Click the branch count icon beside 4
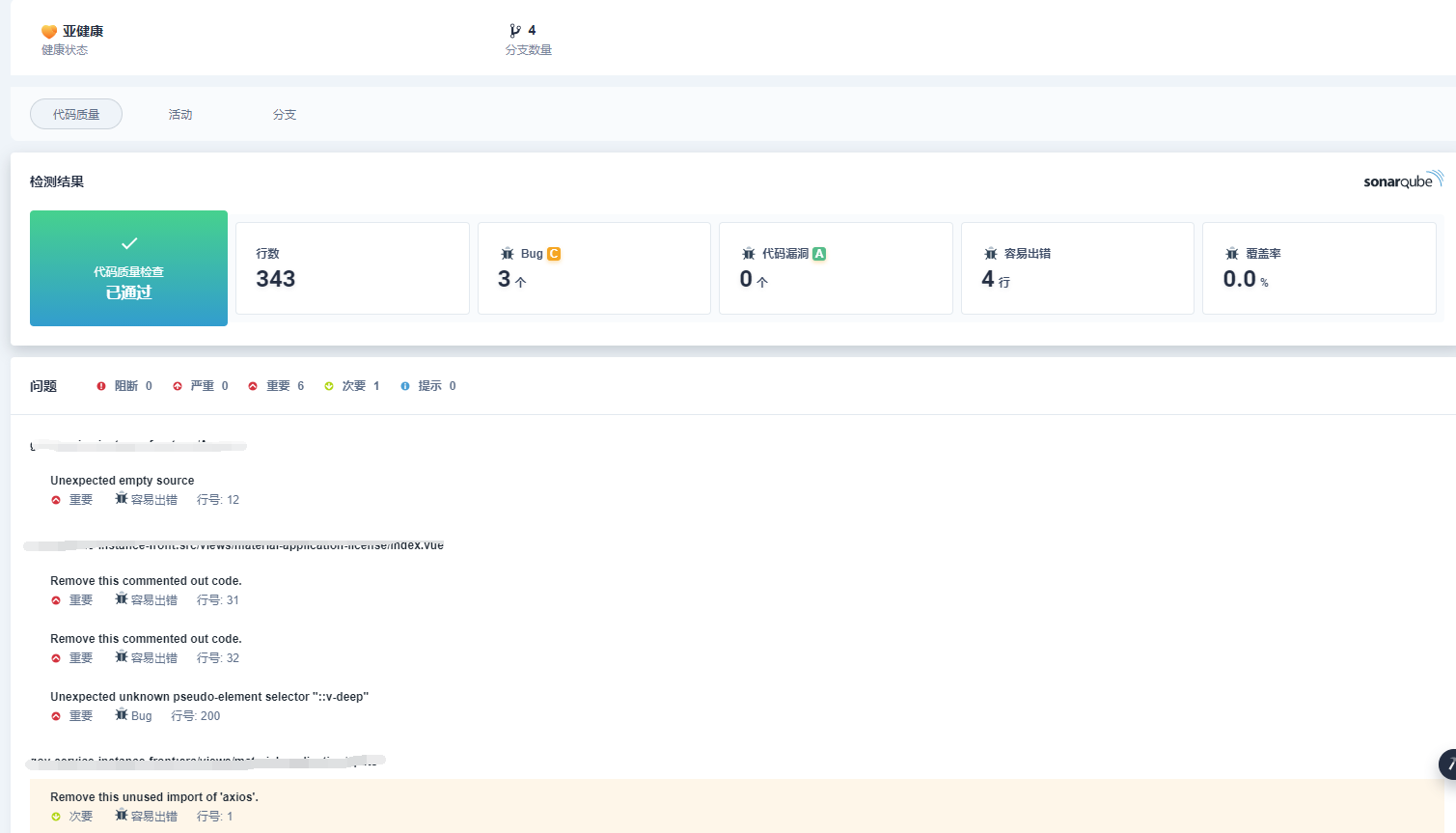The width and height of the screenshot is (1456, 833). tap(515, 31)
